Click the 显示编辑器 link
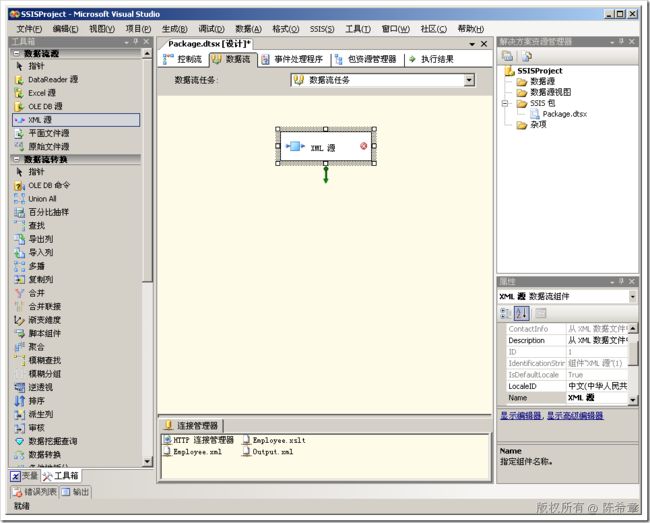 (521, 415)
